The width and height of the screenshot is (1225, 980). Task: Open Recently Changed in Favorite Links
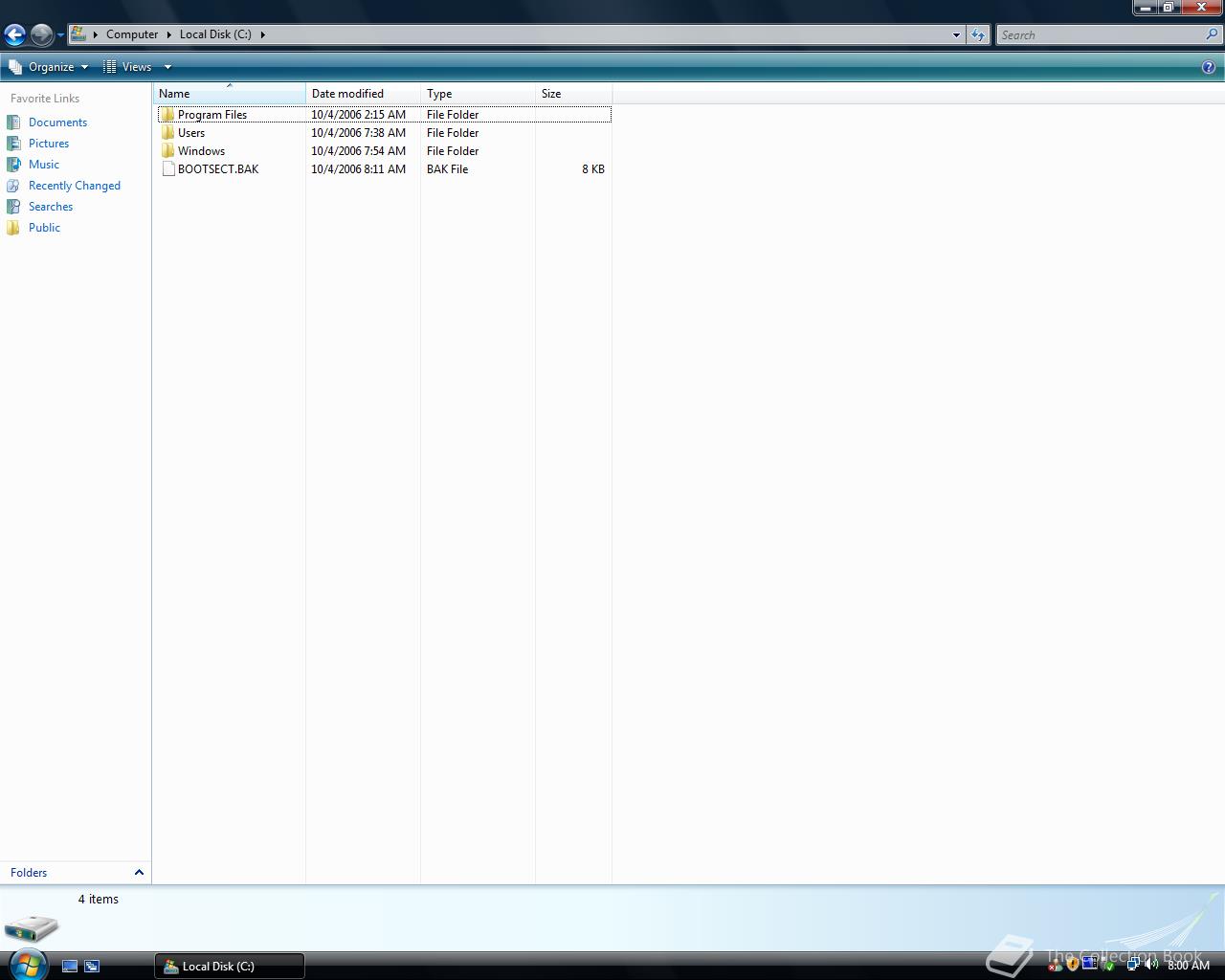pyautogui.click(x=75, y=186)
